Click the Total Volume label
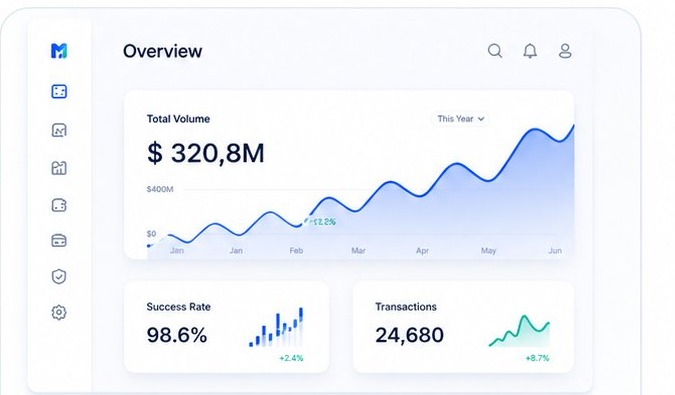Viewport: 675px width, 395px height. [x=178, y=119]
